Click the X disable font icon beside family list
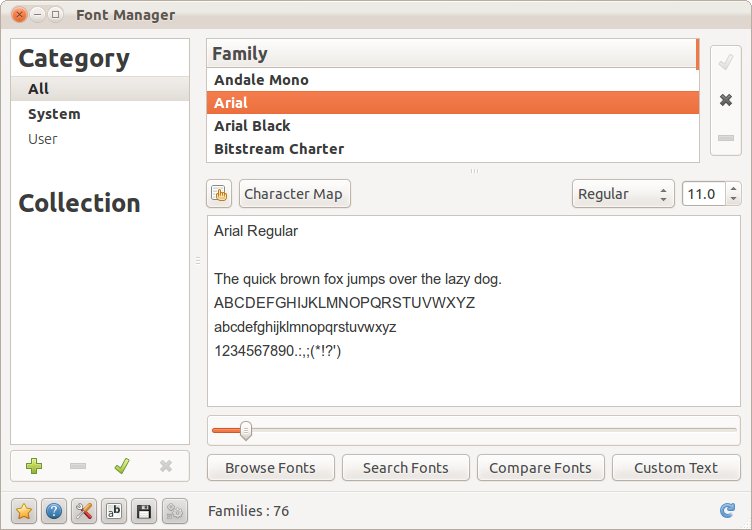The height and width of the screenshot is (530, 752). 726,100
